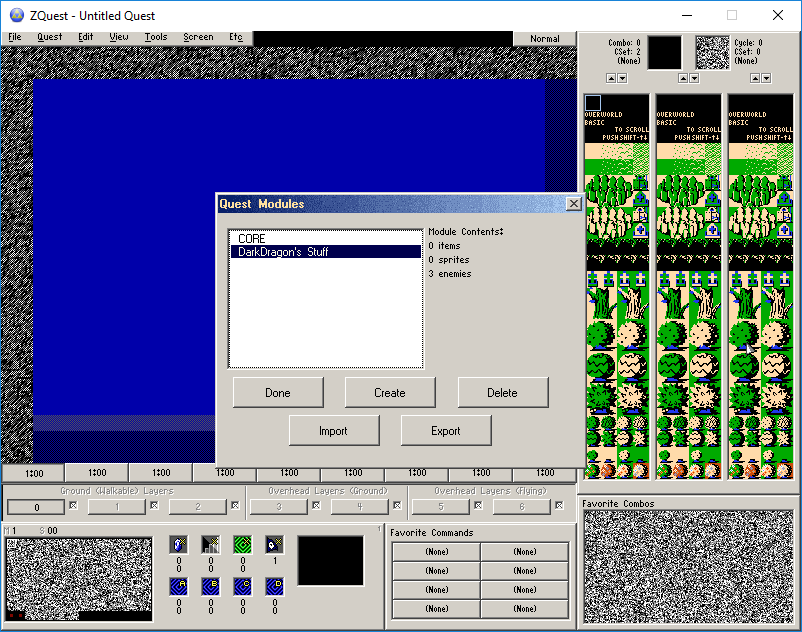Click the static-filled cycle combo preview

click(x=712, y=52)
